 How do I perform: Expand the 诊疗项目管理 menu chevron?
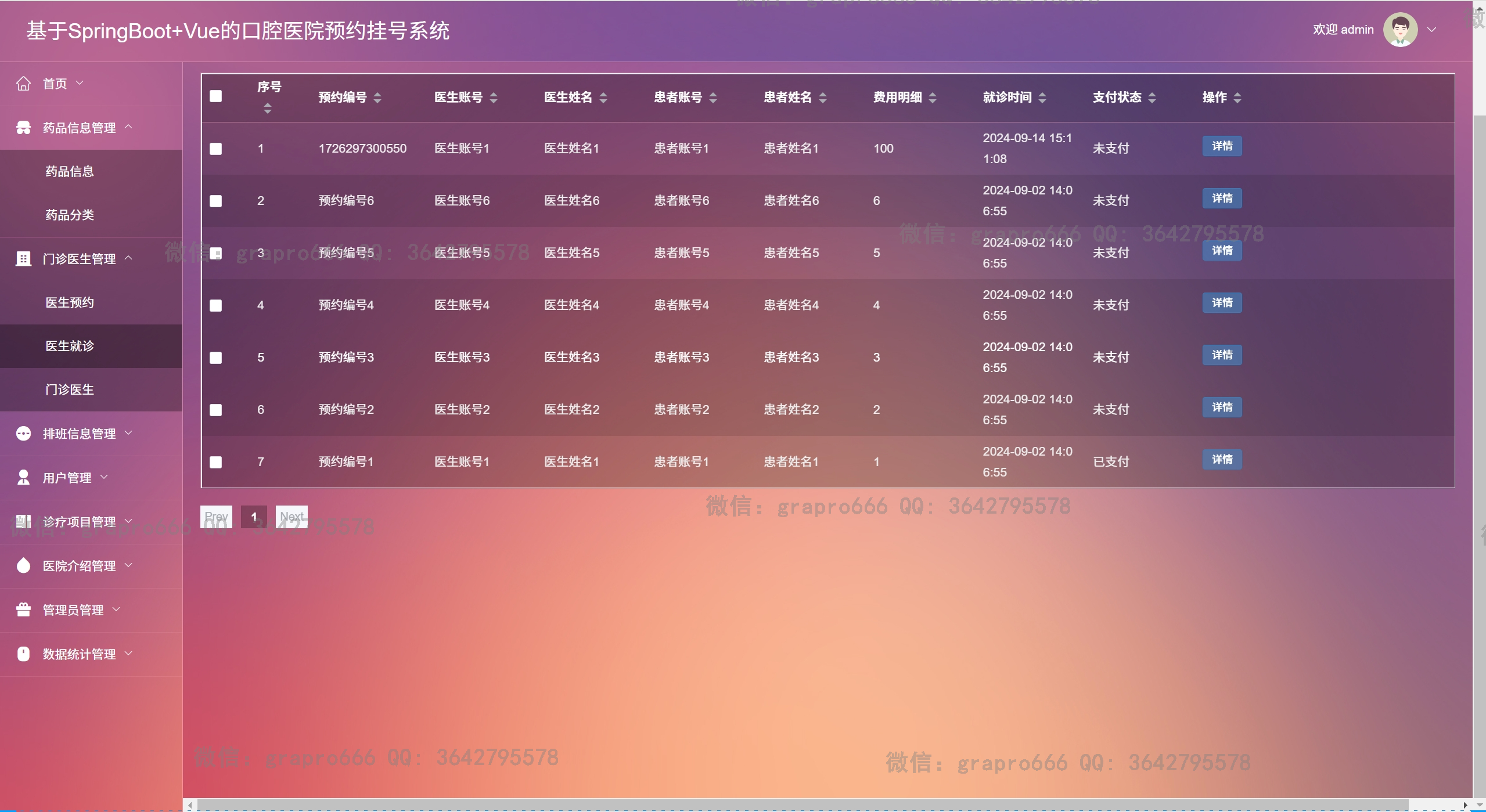[129, 521]
